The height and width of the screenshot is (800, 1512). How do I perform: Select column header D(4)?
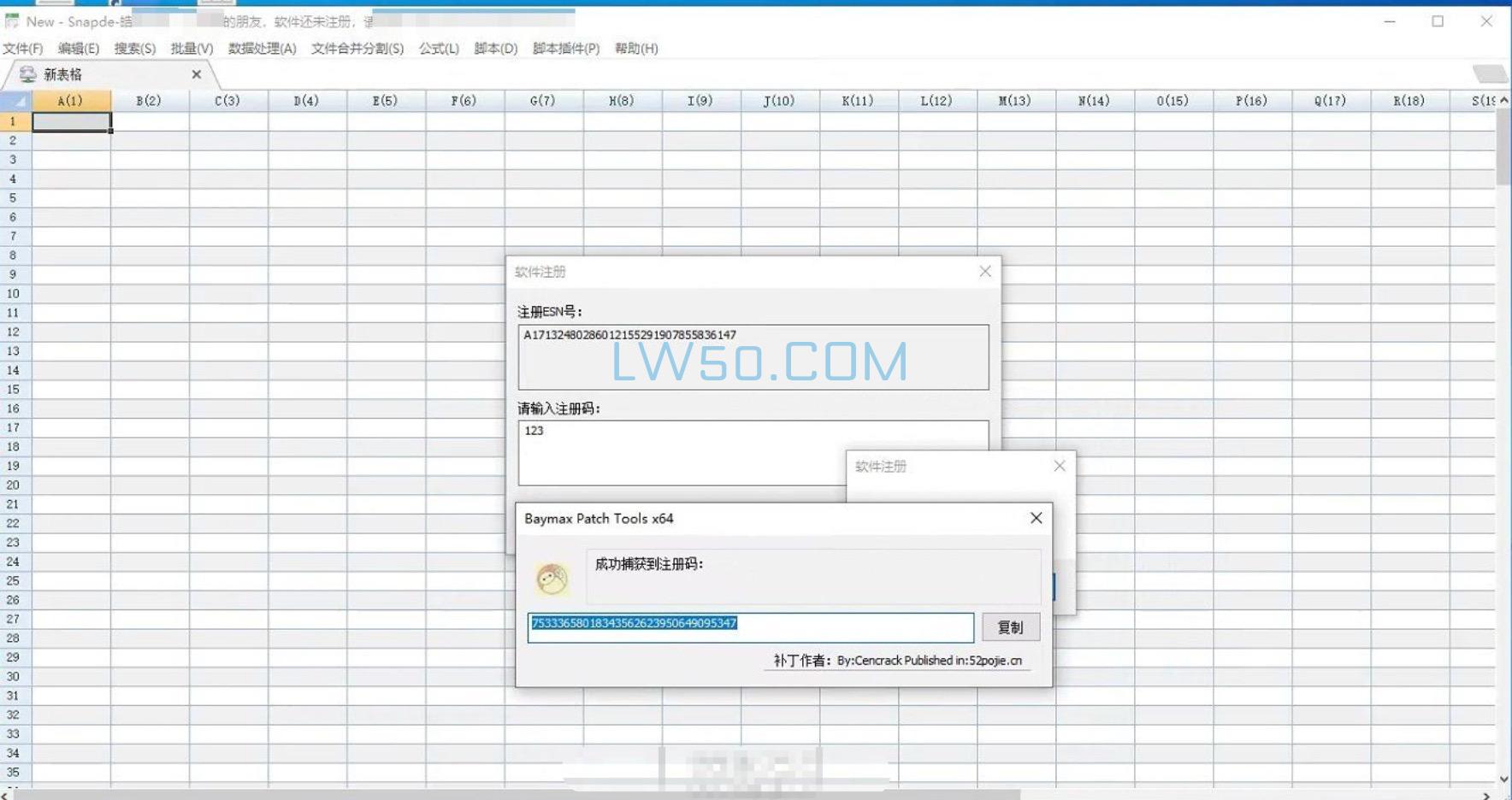point(306,101)
